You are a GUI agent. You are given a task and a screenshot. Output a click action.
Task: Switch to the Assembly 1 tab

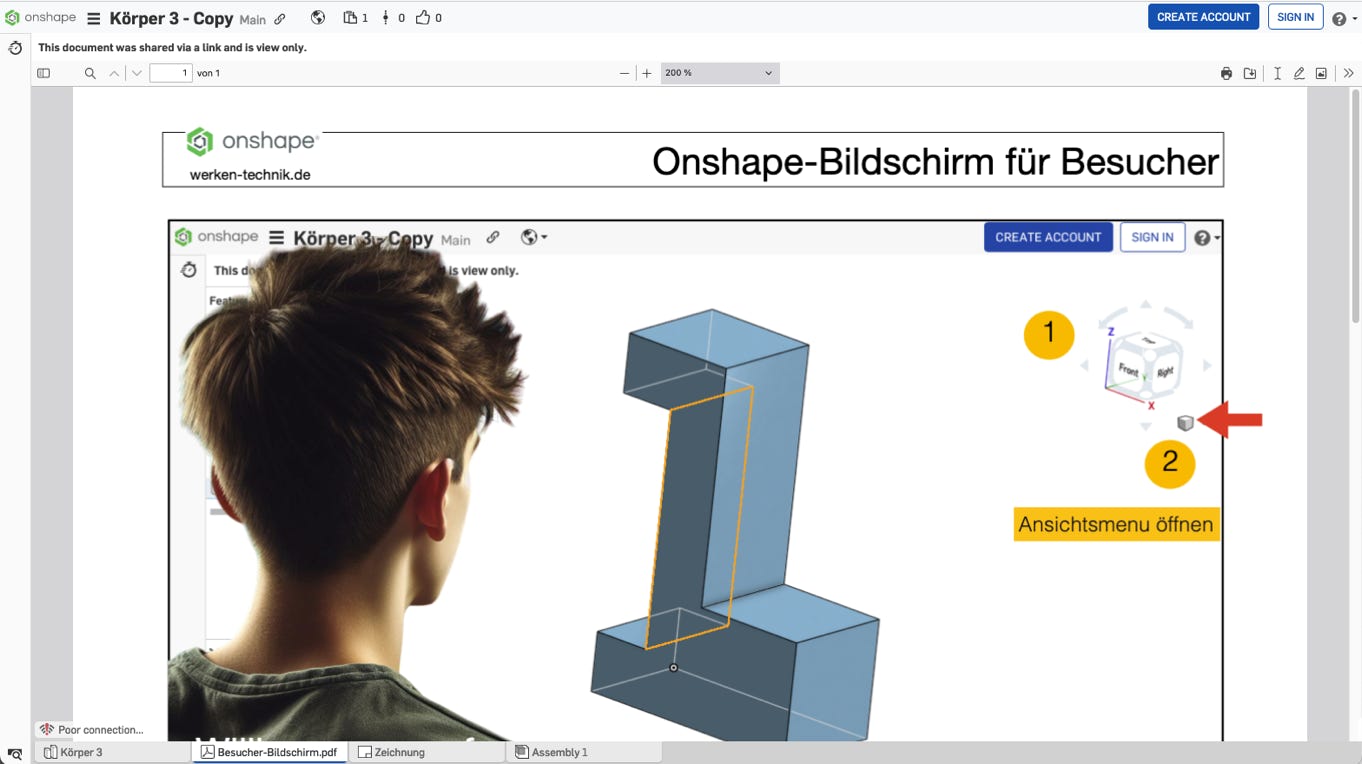tap(584, 752)
